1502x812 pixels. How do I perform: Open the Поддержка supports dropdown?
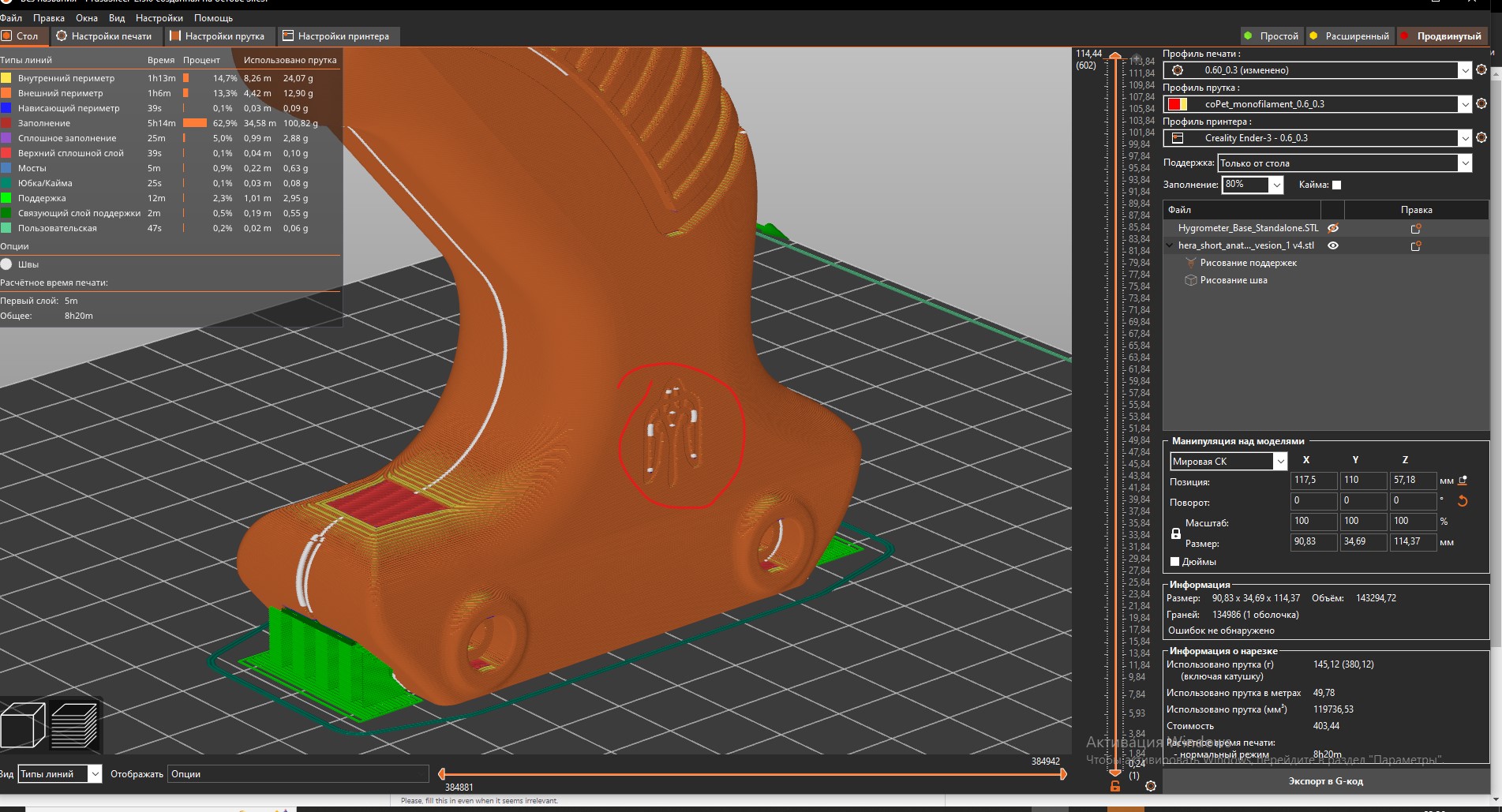1345,163
